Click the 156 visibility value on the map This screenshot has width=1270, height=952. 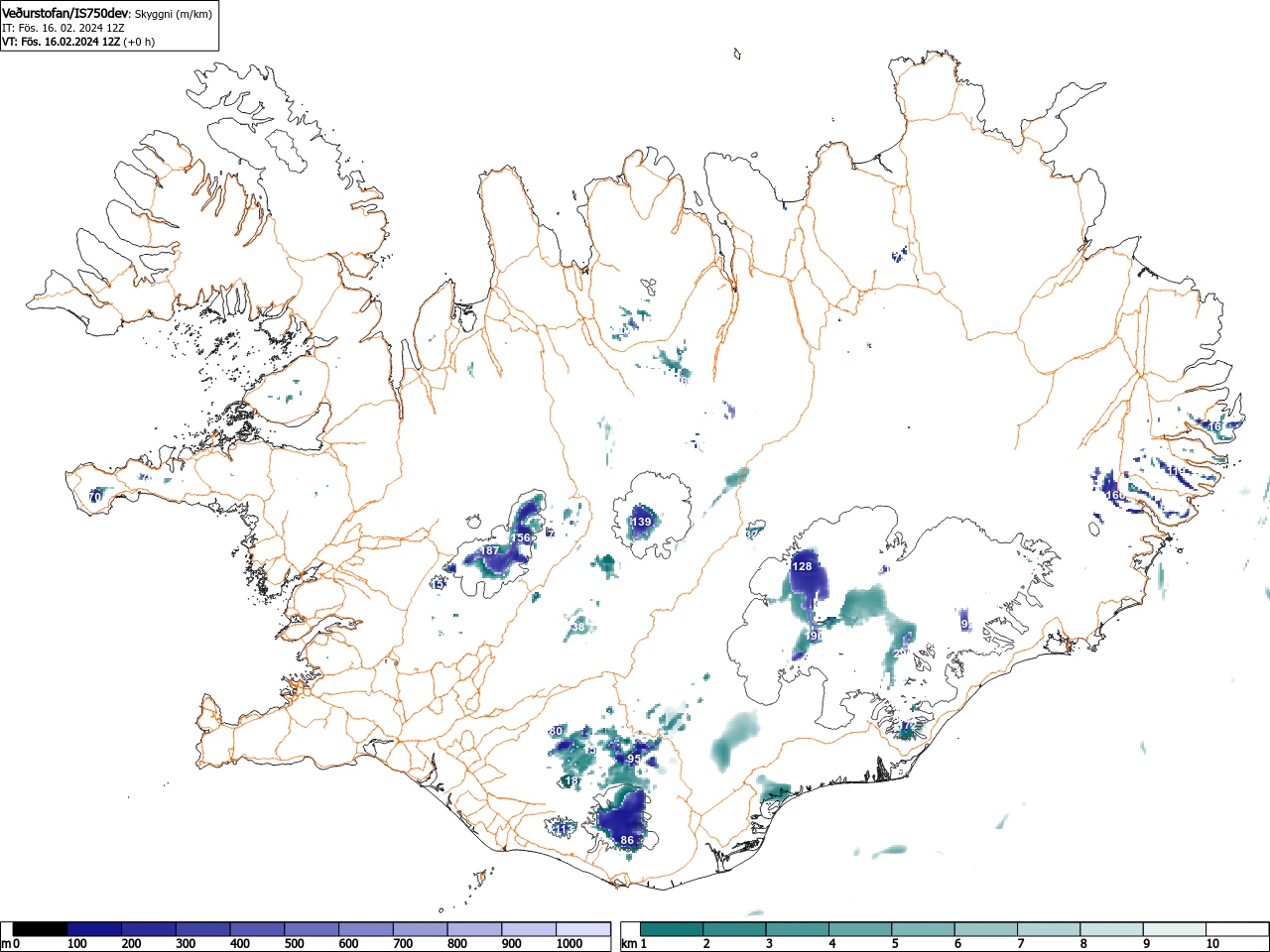[x=521, y=537]
